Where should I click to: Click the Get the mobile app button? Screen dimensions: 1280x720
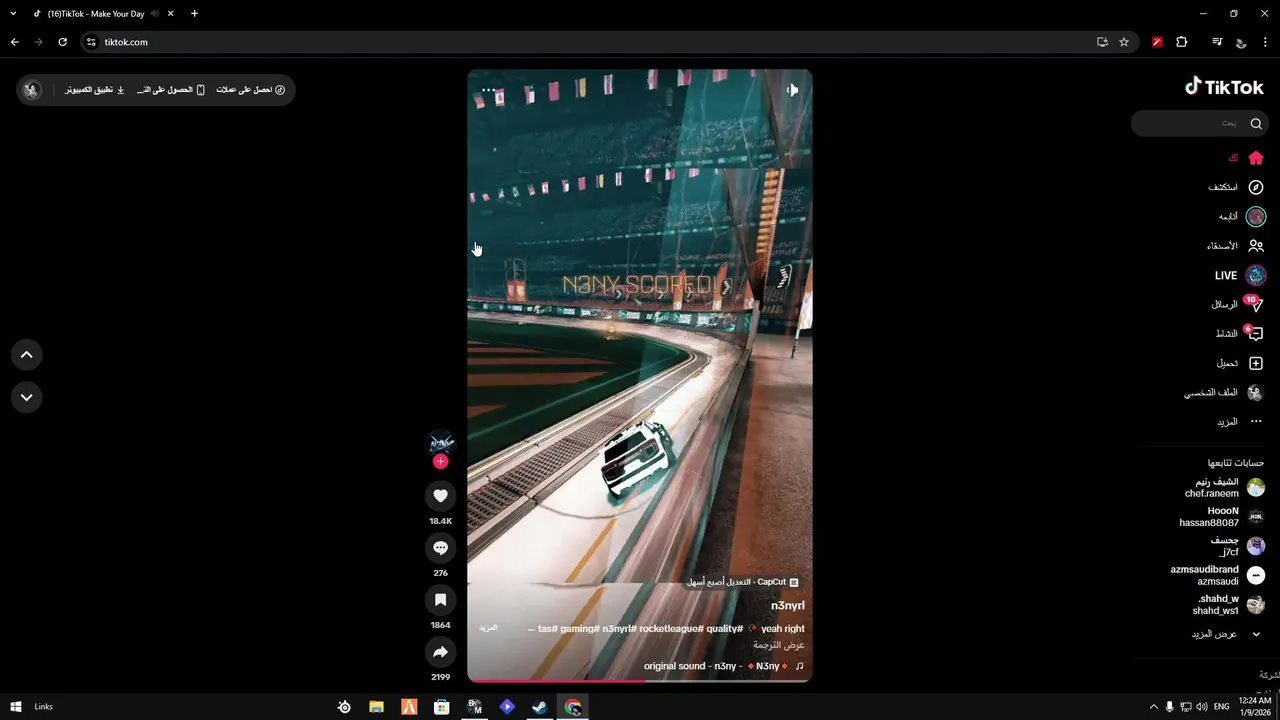[171, 90]
